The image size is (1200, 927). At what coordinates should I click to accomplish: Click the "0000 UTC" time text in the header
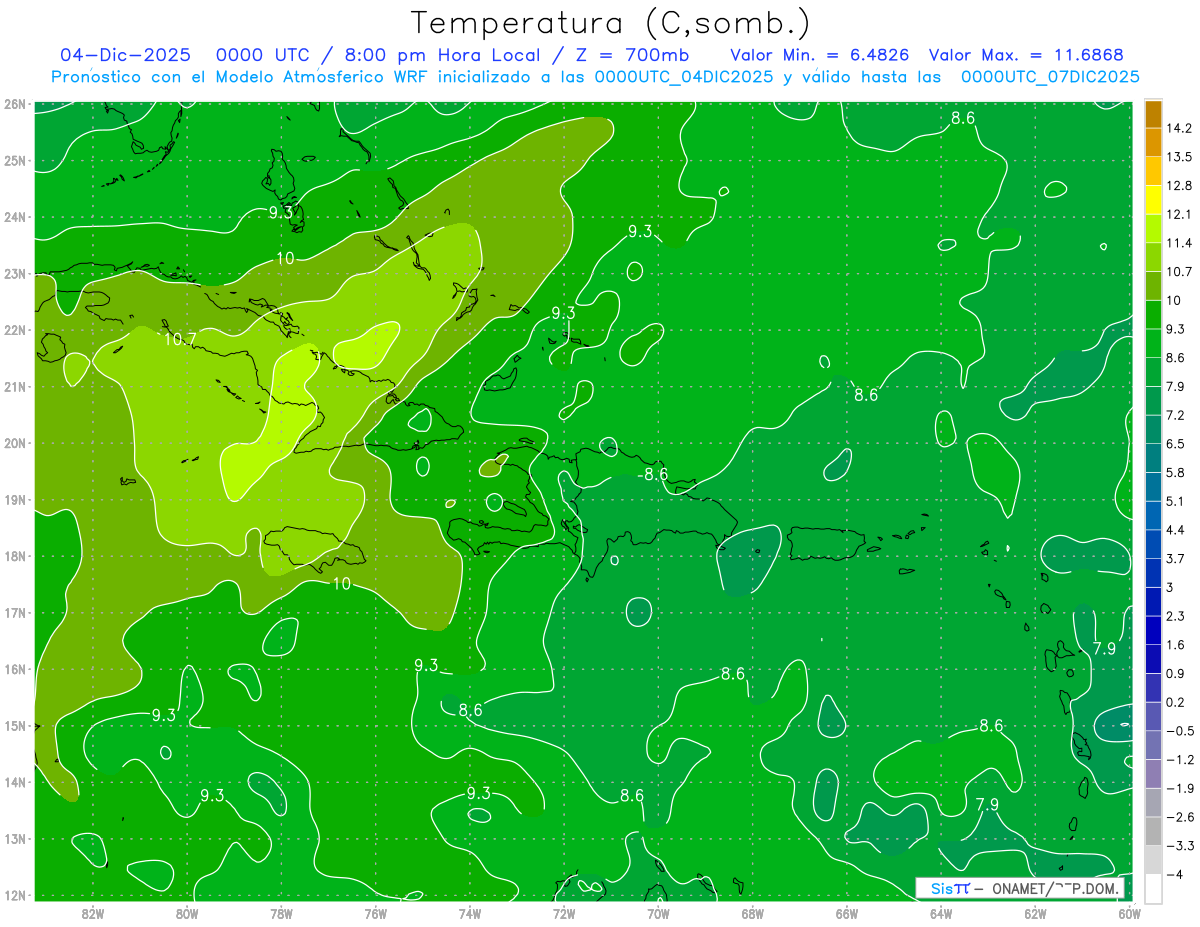tap(261, 55)
